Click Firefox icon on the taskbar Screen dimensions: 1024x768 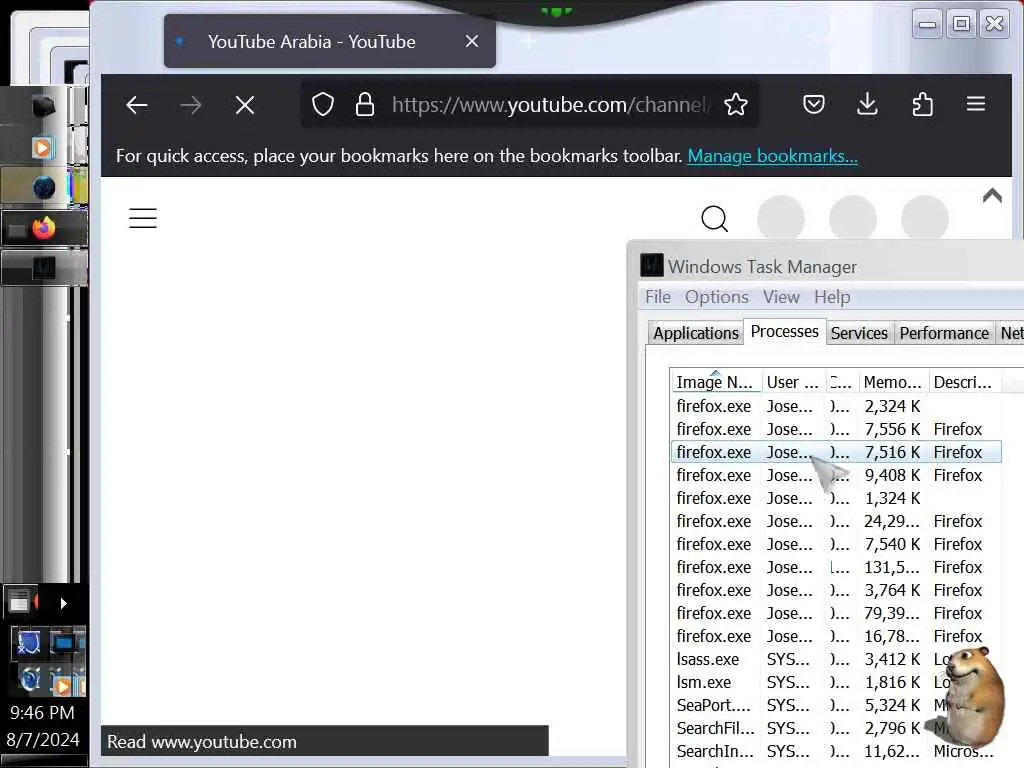click(44, 228)
